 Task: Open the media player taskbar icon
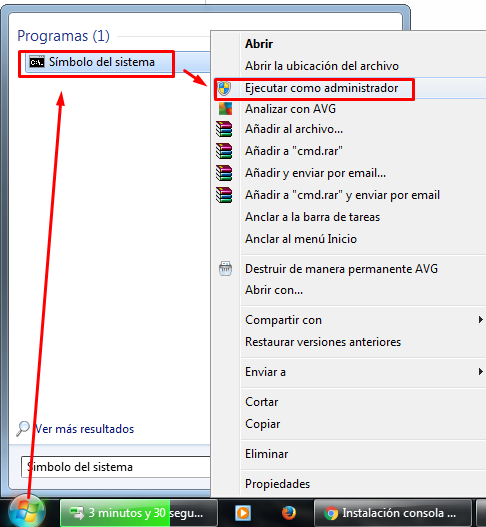(243, 513)
